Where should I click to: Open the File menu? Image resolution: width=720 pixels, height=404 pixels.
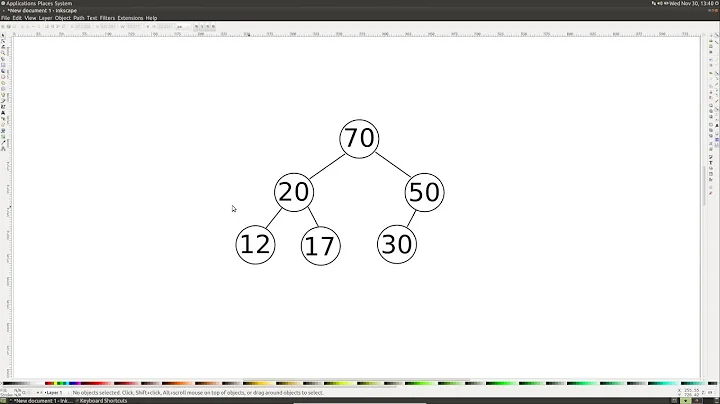coord(6,18)
